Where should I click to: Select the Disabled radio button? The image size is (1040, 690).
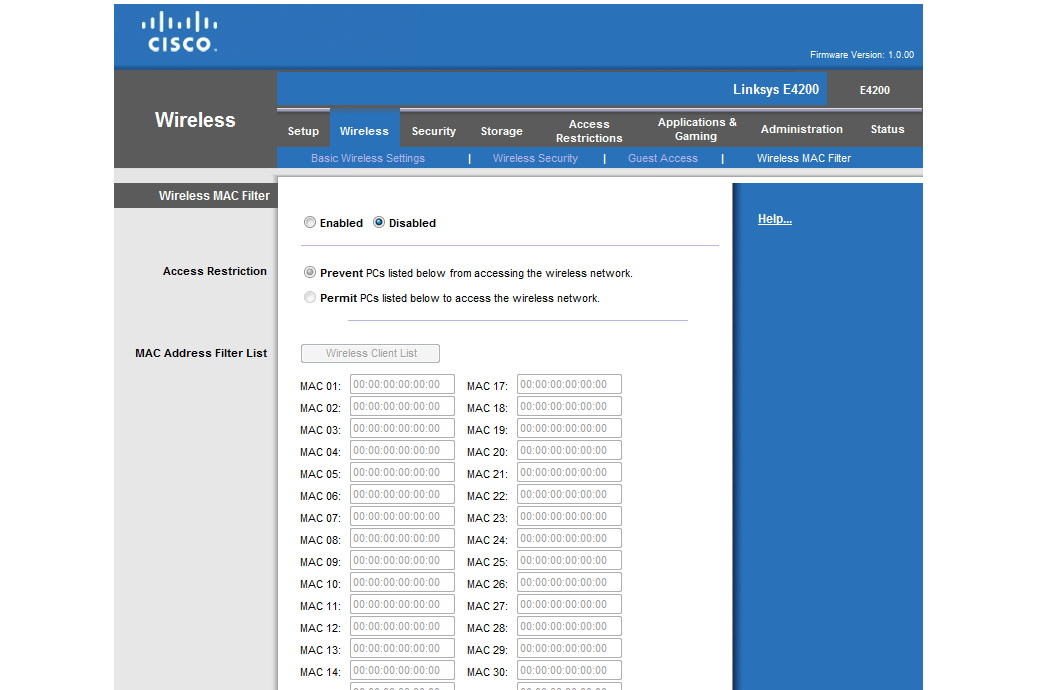click(379, 223)
